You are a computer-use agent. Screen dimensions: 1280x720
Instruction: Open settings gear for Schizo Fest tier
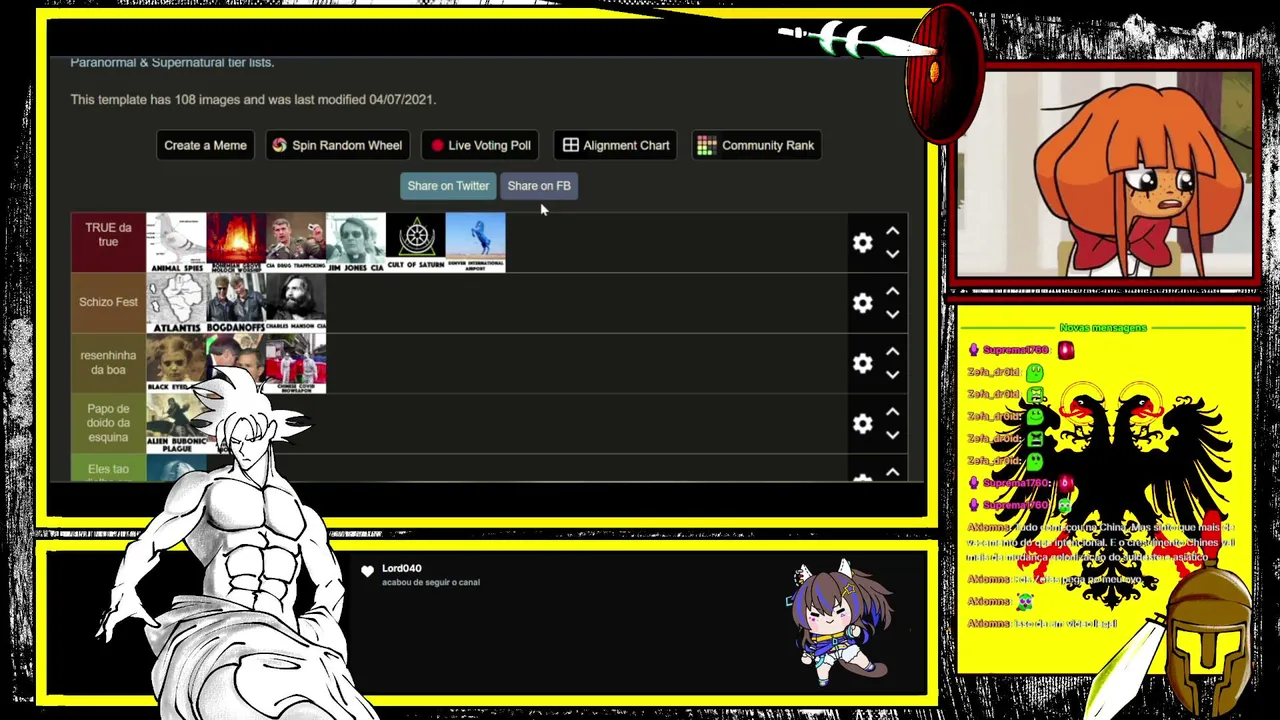pyautogui.click(x=862, y=303)
